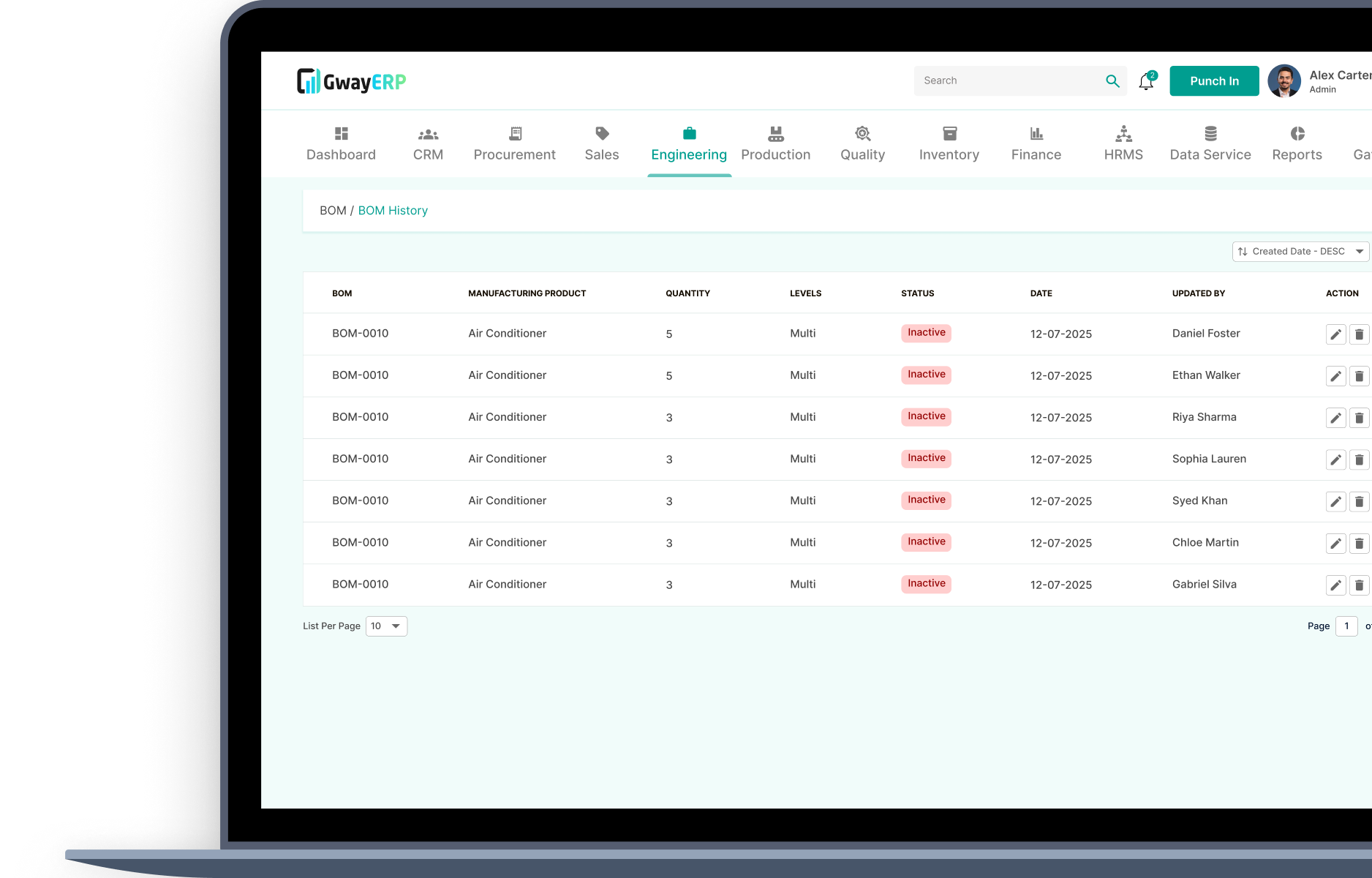
Task: Open the GwayERP logo dropdown
Action: click(x=351, y=80)
